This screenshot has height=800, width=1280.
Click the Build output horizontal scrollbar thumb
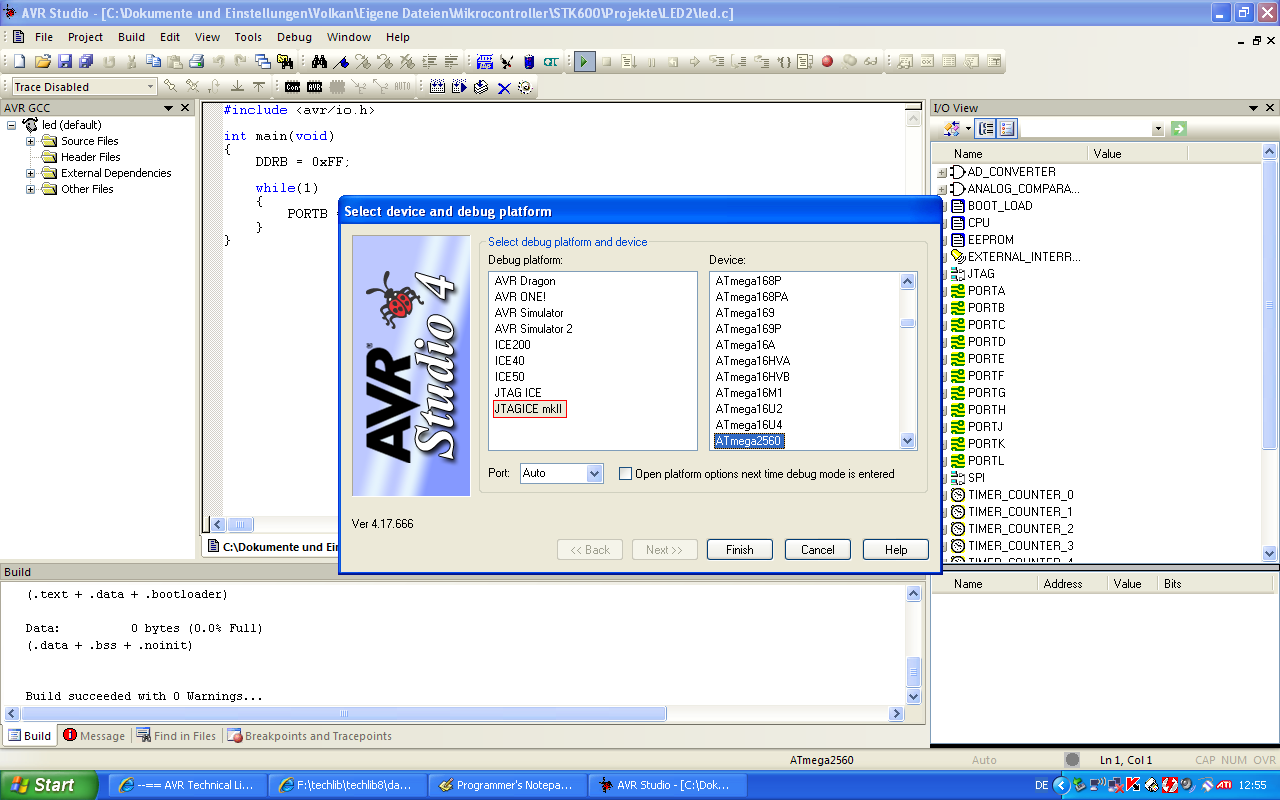344,714
